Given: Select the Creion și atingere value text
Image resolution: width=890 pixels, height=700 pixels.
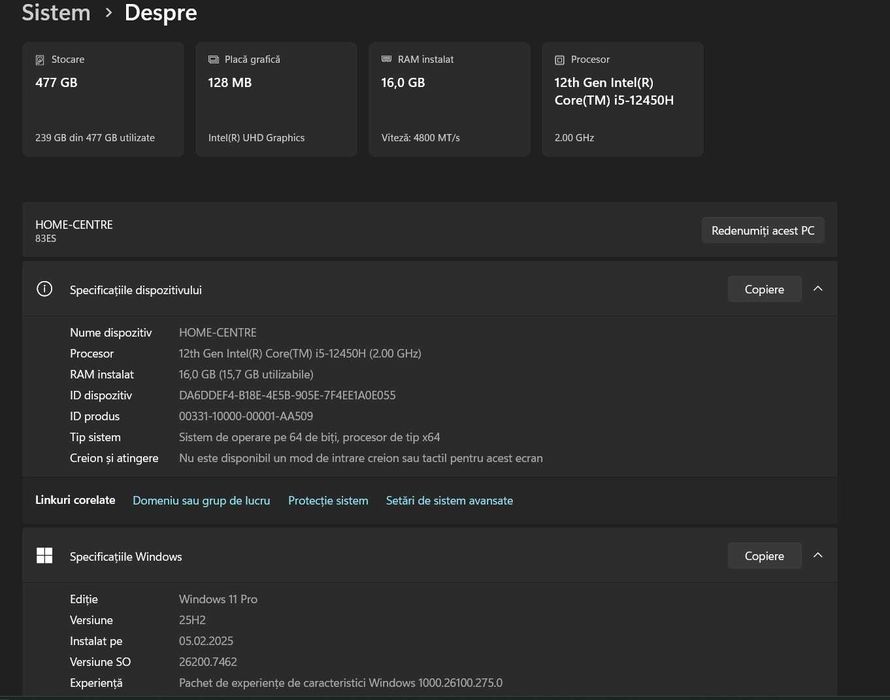Looking at the screenshot, I should click(x=361, y=458).
